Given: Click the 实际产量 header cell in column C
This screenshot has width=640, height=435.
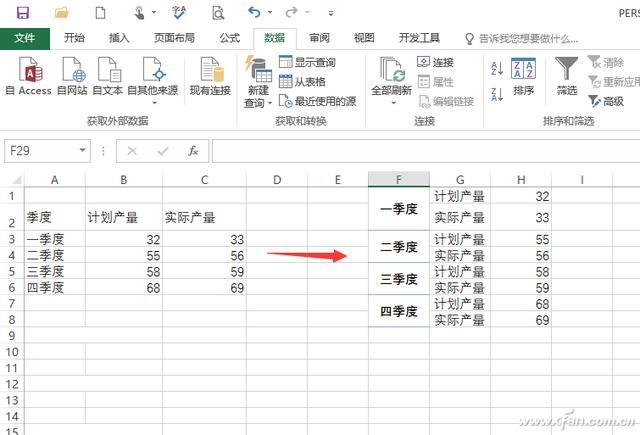Looking at the screenshot, I should (x=204, y=217).
